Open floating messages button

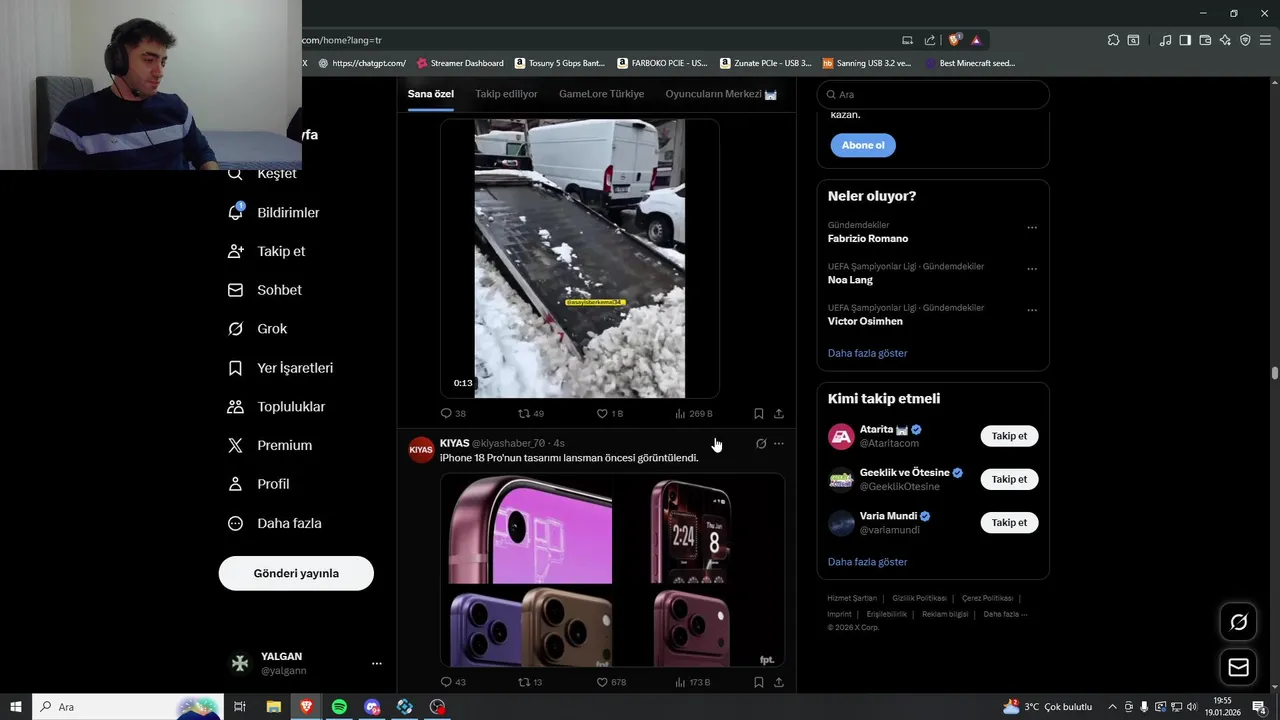tap(1239, 667)
